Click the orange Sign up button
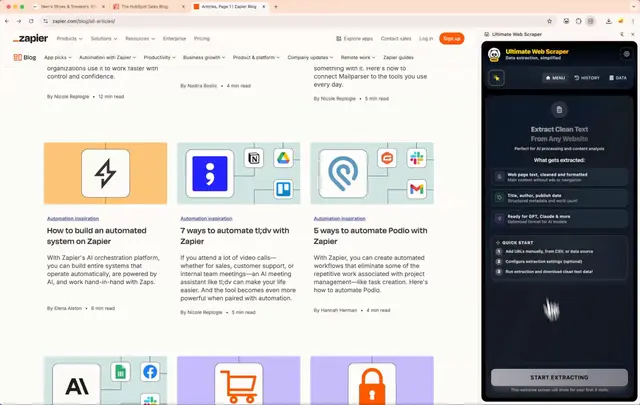This screenshot has height=405, width=640. coord(451,38)
